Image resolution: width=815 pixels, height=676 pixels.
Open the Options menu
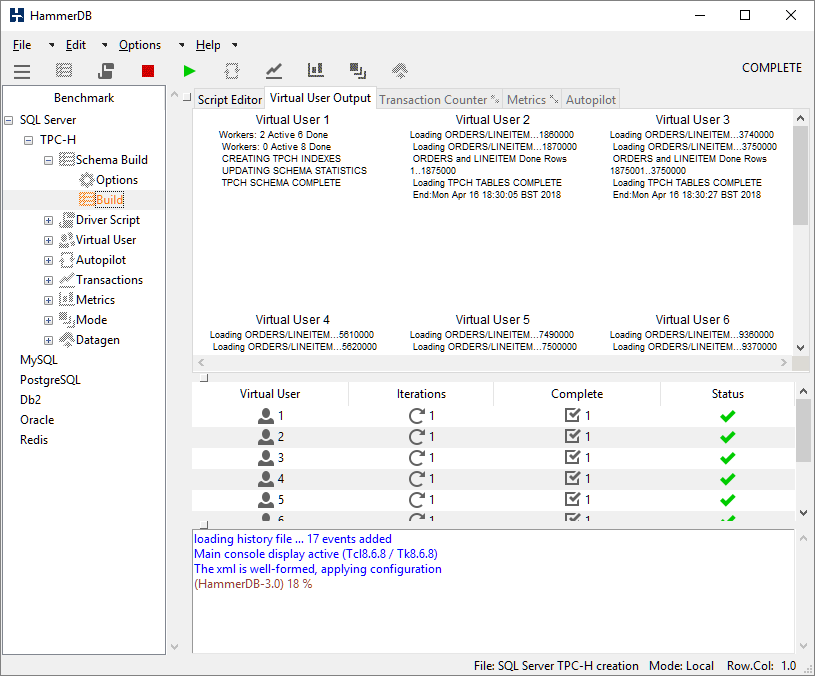[x=140, y=45]
